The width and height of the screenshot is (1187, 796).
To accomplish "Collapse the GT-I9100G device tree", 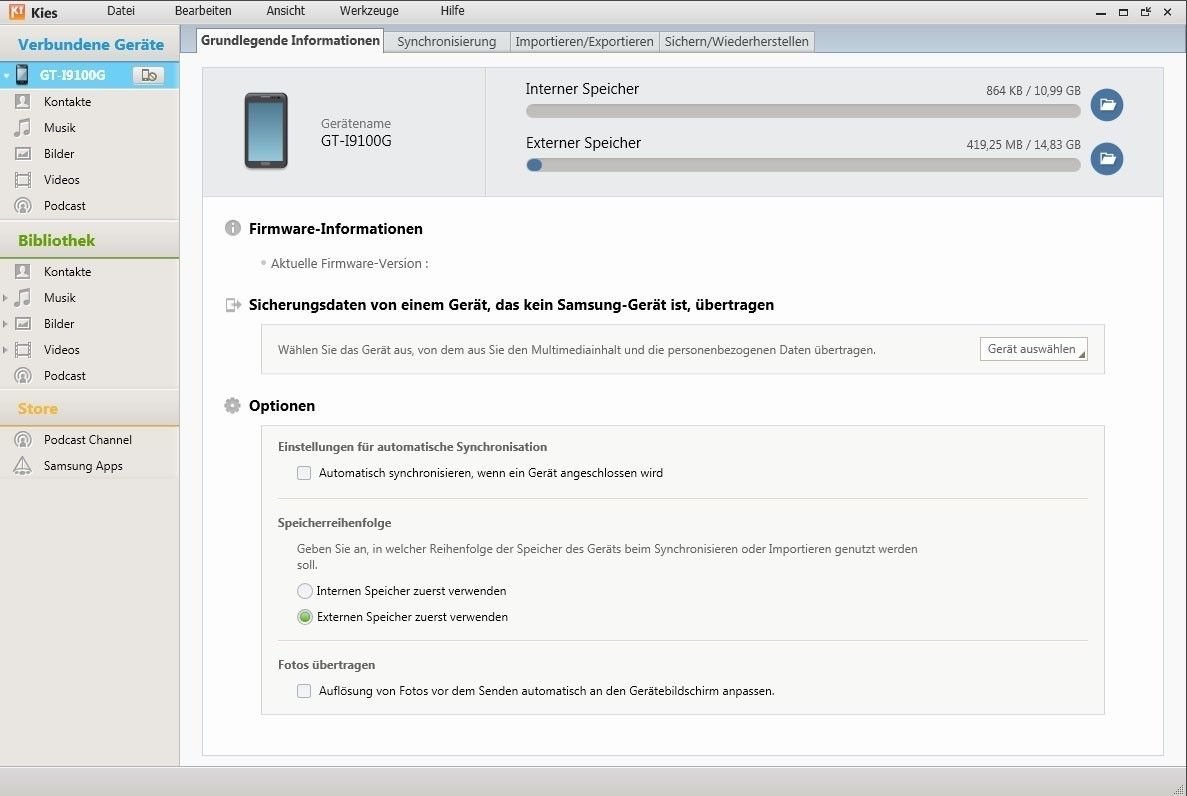I will point(6,75).
